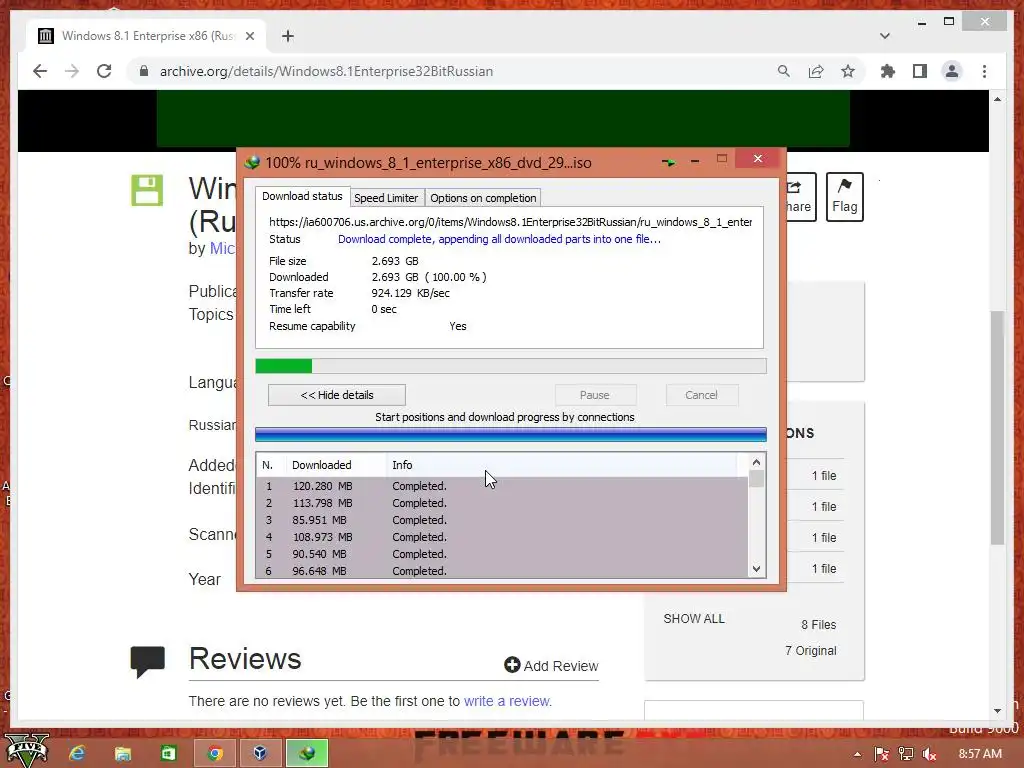Open Options on completion tab

pos(483,198)
